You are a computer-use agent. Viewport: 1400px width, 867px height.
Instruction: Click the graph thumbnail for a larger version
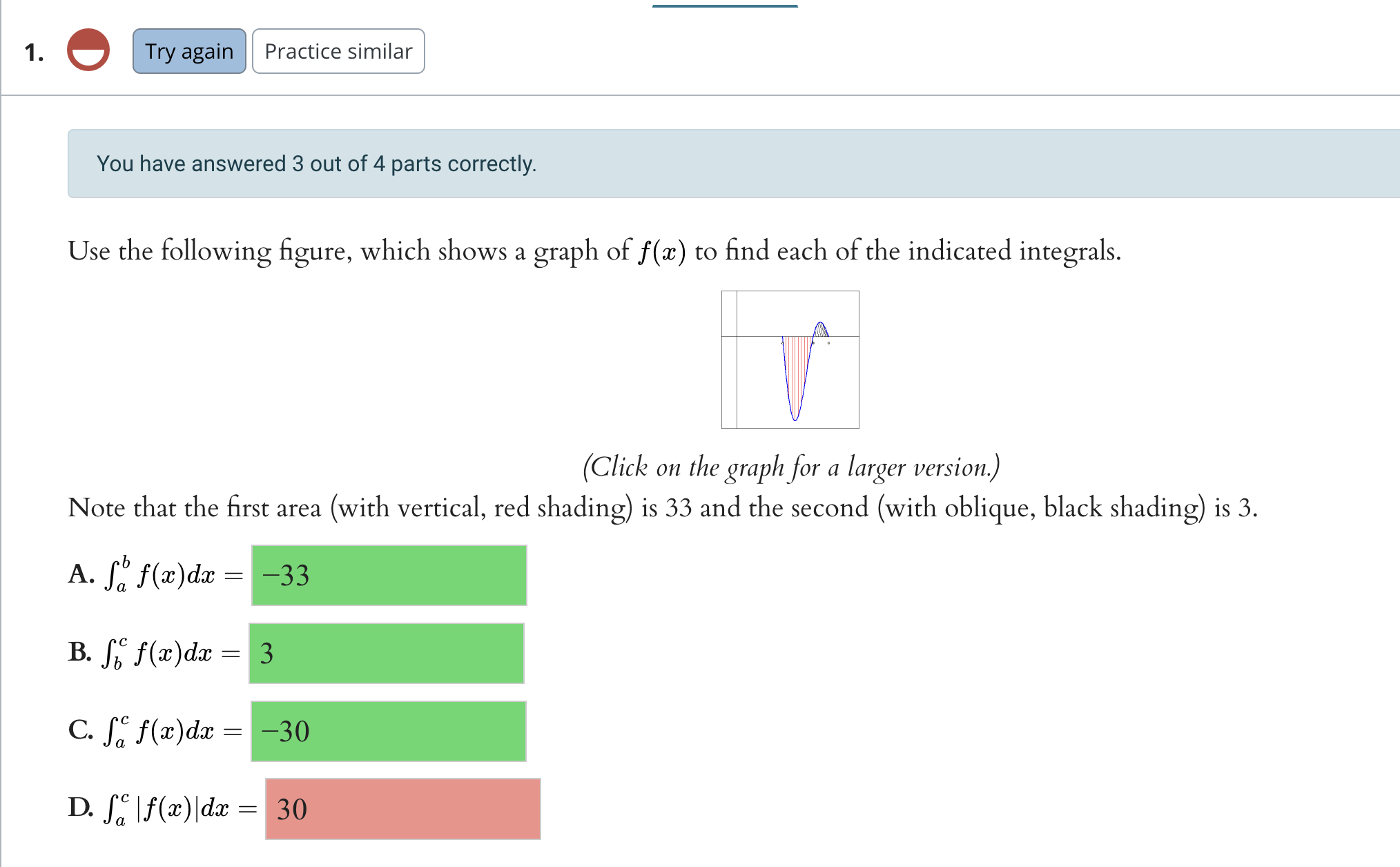pyautogui.click(x=790, y=359)
